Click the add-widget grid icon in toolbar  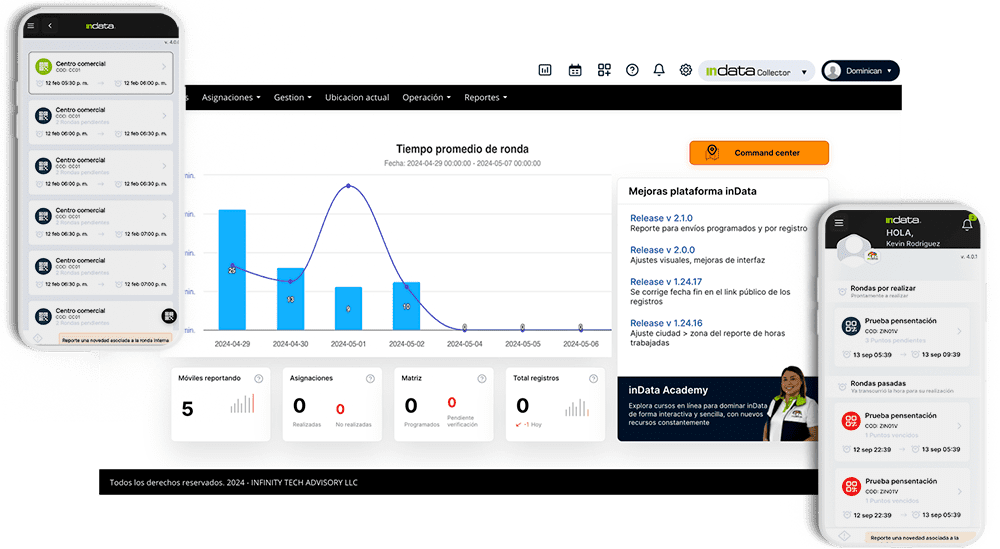(x=604, y=70)
